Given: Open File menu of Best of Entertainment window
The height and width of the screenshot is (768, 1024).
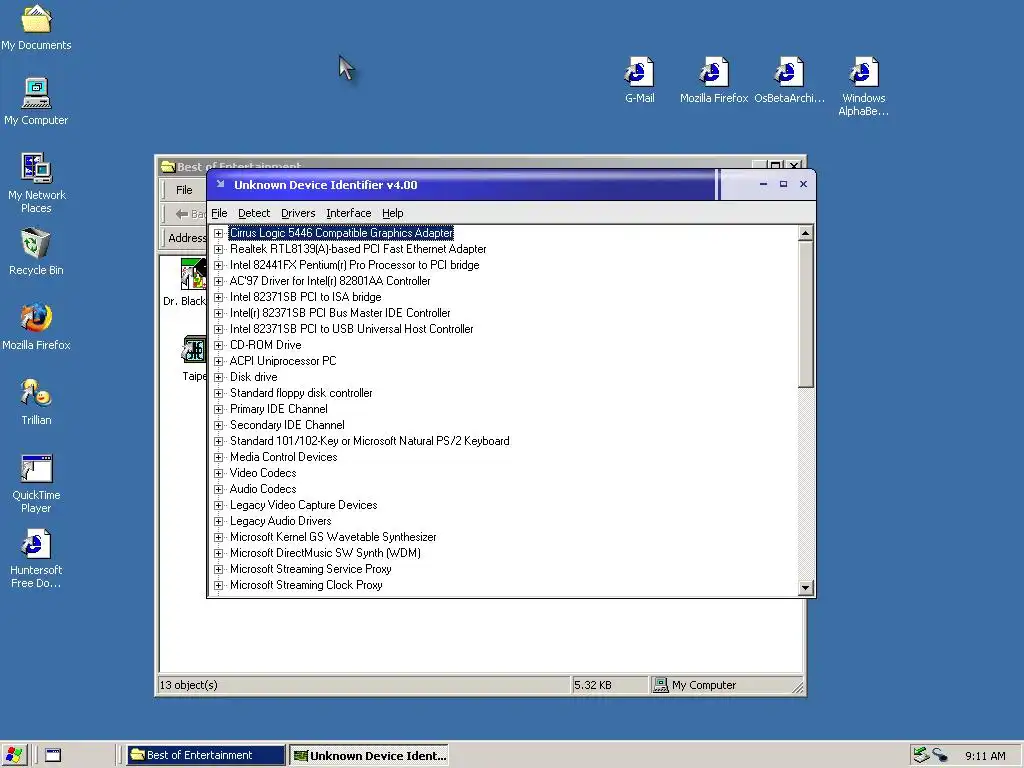Looking at the screenshot, I should (184, 189).
